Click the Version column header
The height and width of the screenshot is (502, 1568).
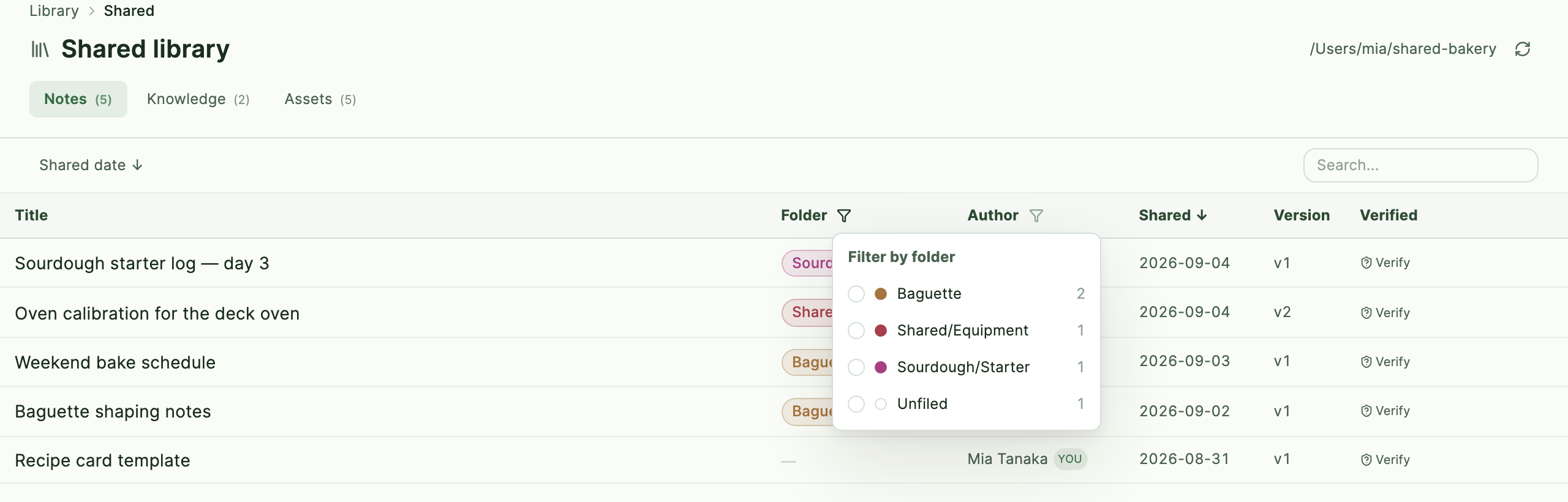[1302, 215]
